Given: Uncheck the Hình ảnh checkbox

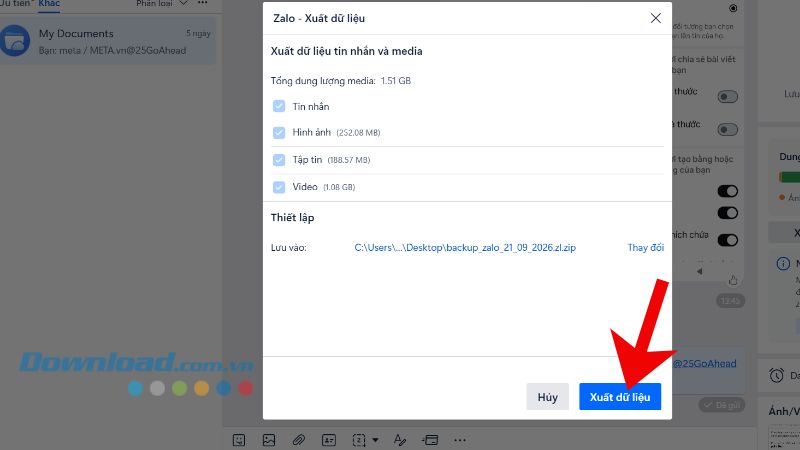Looking at the screenshot, I should (x=279, y=133).
